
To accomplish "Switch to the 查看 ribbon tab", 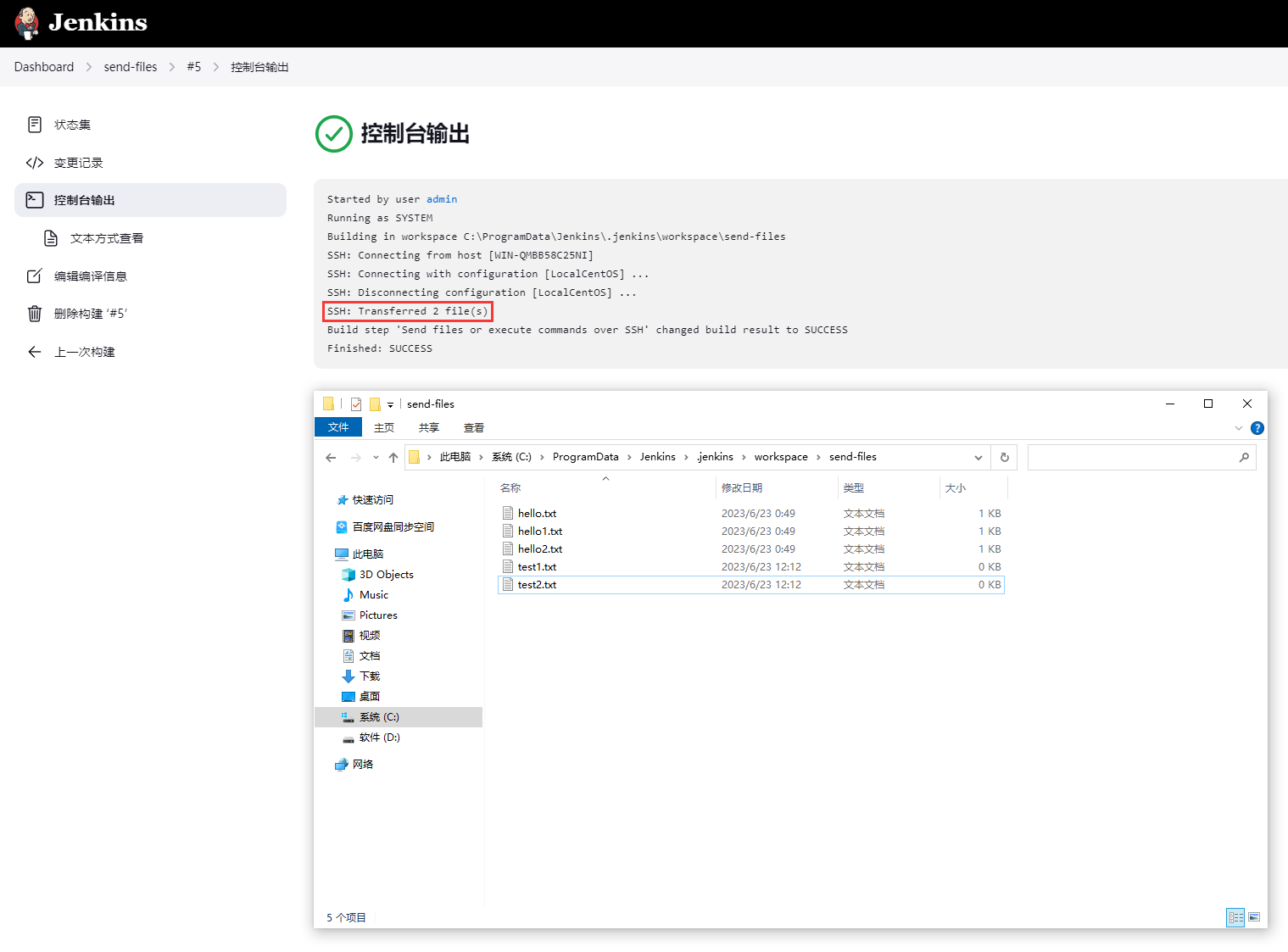I will point(473,427).
